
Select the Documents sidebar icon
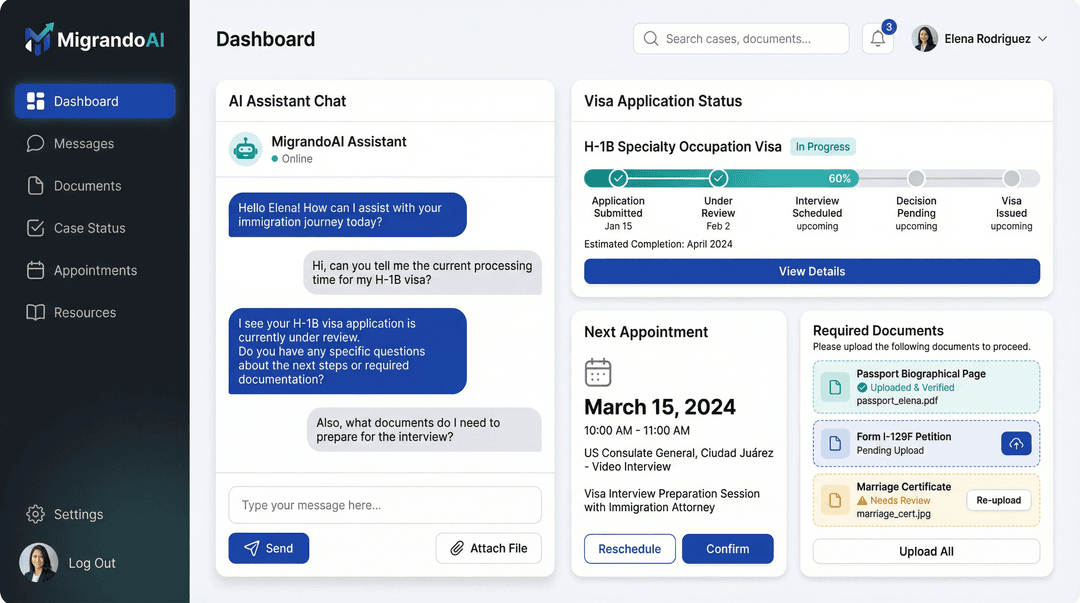[34, 186]
